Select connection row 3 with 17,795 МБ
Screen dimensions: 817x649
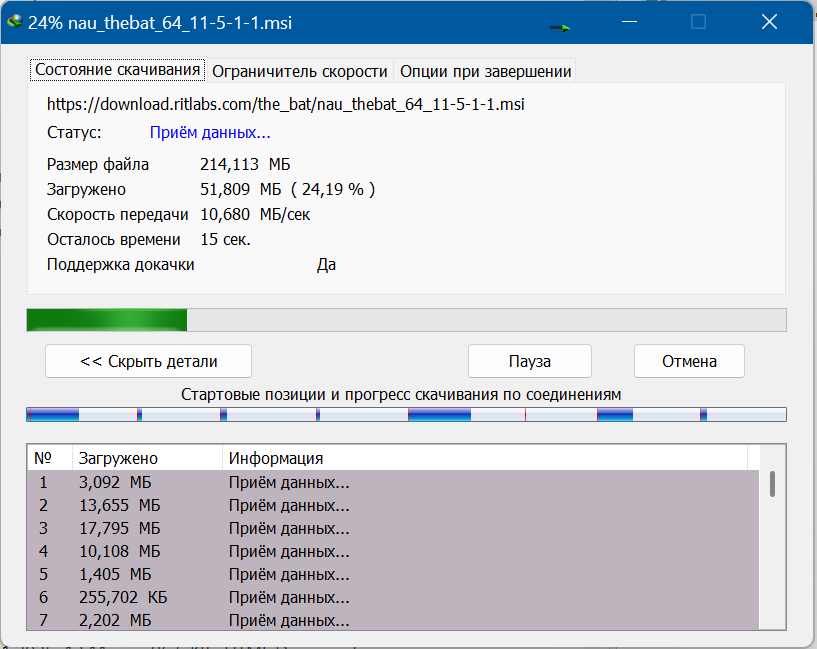pos(200,528)
